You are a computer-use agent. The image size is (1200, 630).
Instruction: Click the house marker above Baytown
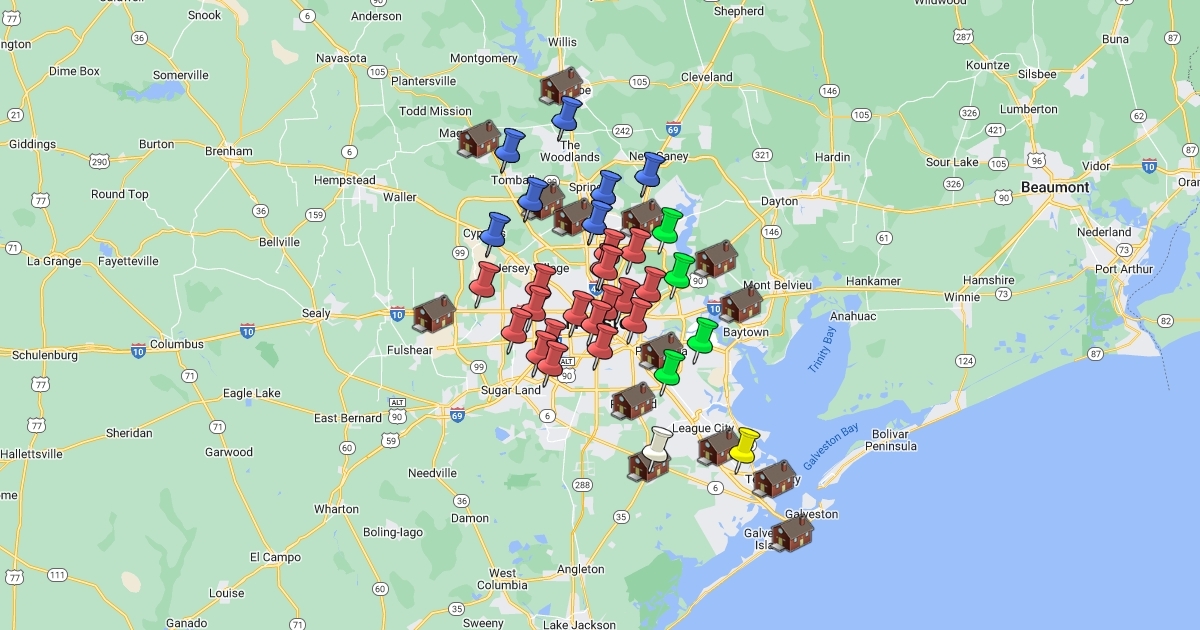pos(741,304)
